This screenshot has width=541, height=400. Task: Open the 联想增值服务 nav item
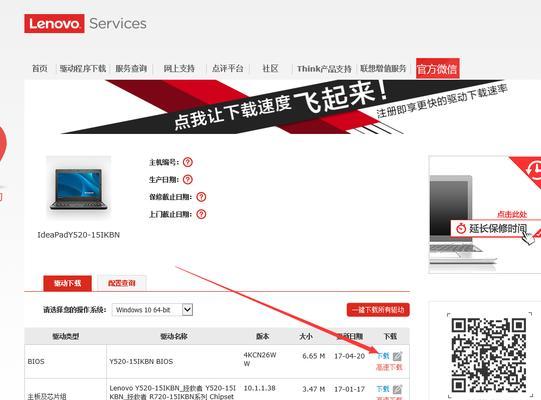pyautogui.click(x=383, y=68)
